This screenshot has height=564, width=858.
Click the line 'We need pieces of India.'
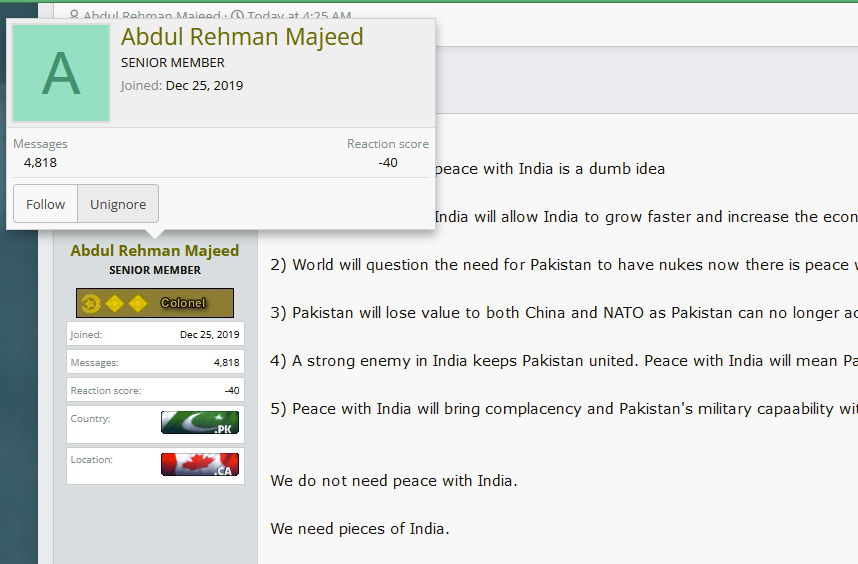360,529
